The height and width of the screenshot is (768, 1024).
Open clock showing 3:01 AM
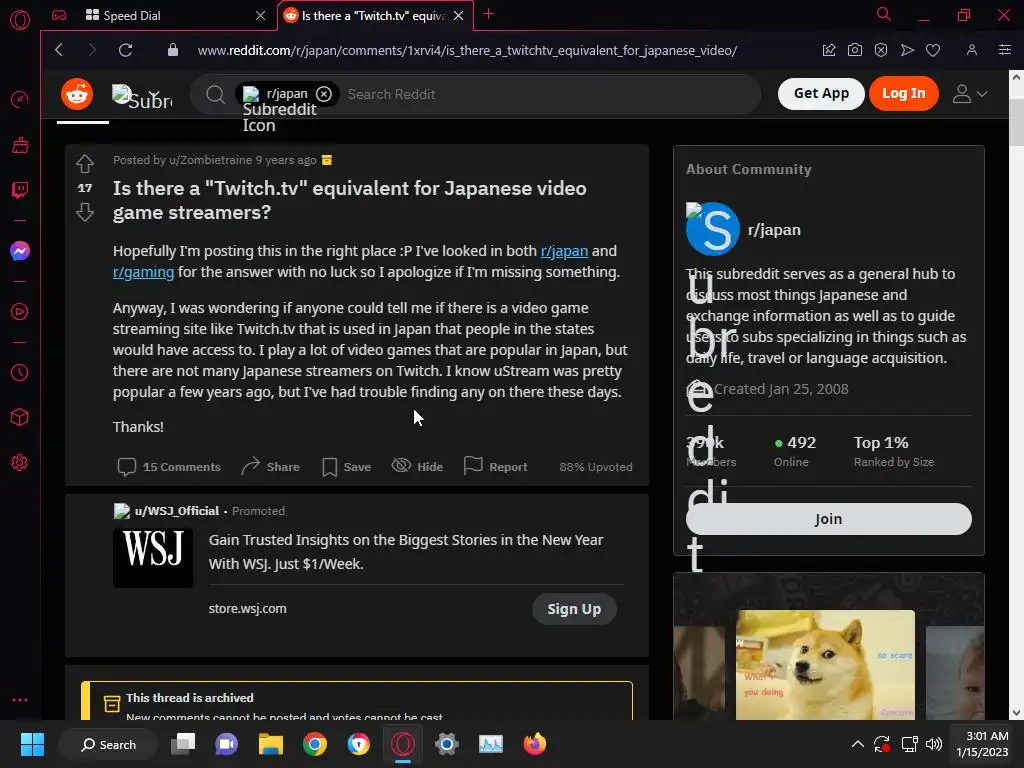coord(982,744)
